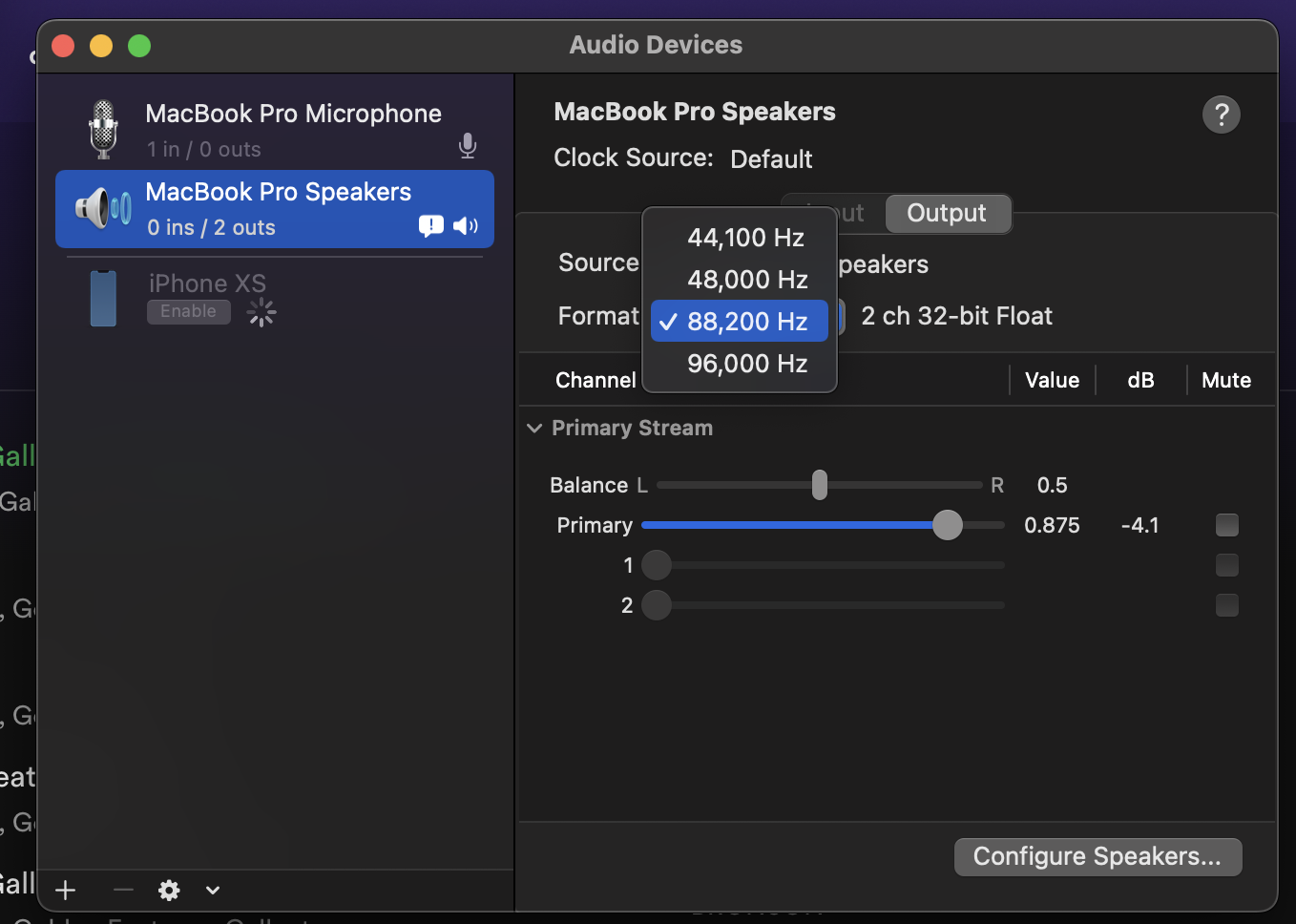Viewport: 1296px width, 924px height.
Task: Click the loading spinner beside iPhone XS
Action: point(261,312)
